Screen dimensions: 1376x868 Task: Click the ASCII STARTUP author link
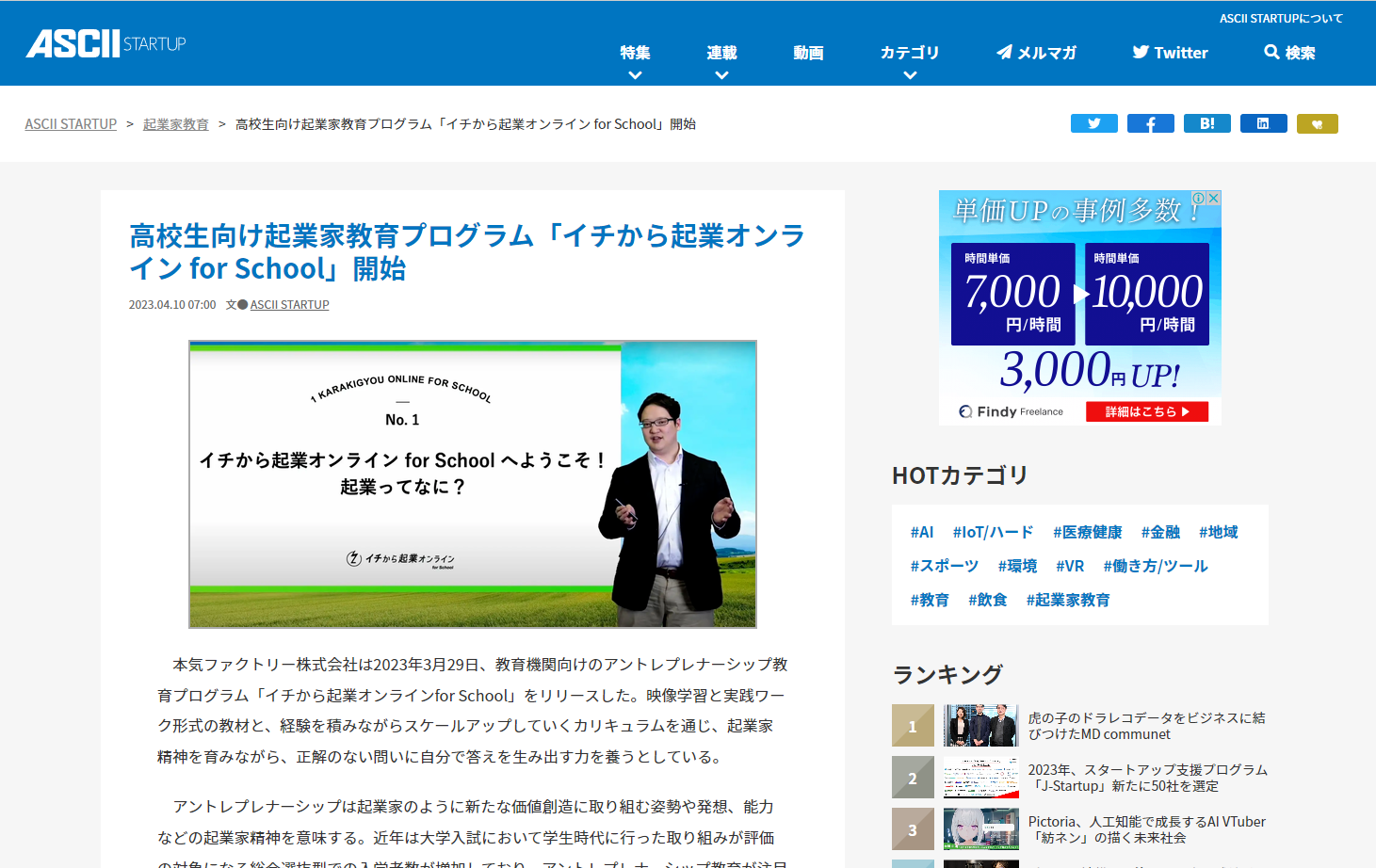(289, 304)
